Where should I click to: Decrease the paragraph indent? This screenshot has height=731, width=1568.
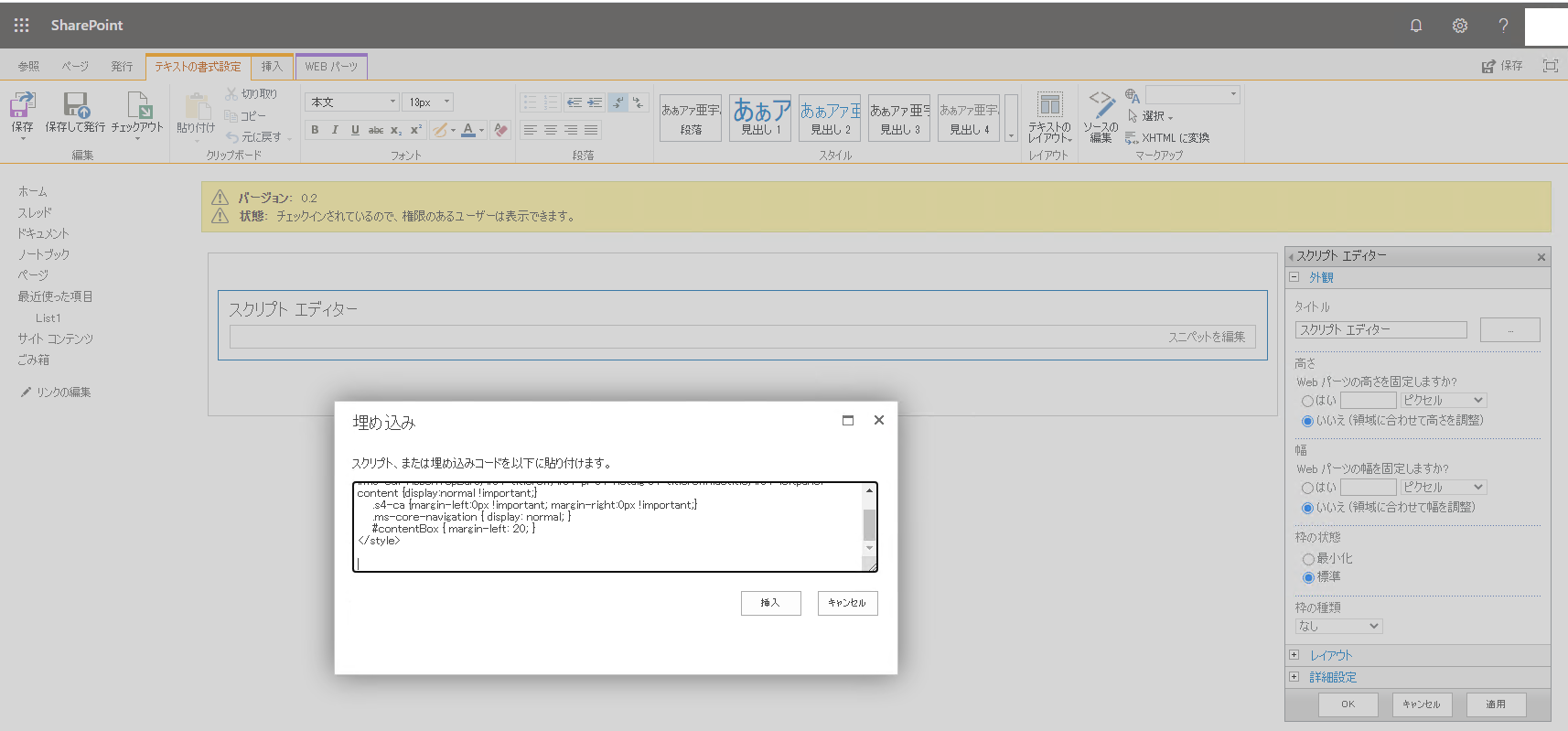[x=575, y=102]
